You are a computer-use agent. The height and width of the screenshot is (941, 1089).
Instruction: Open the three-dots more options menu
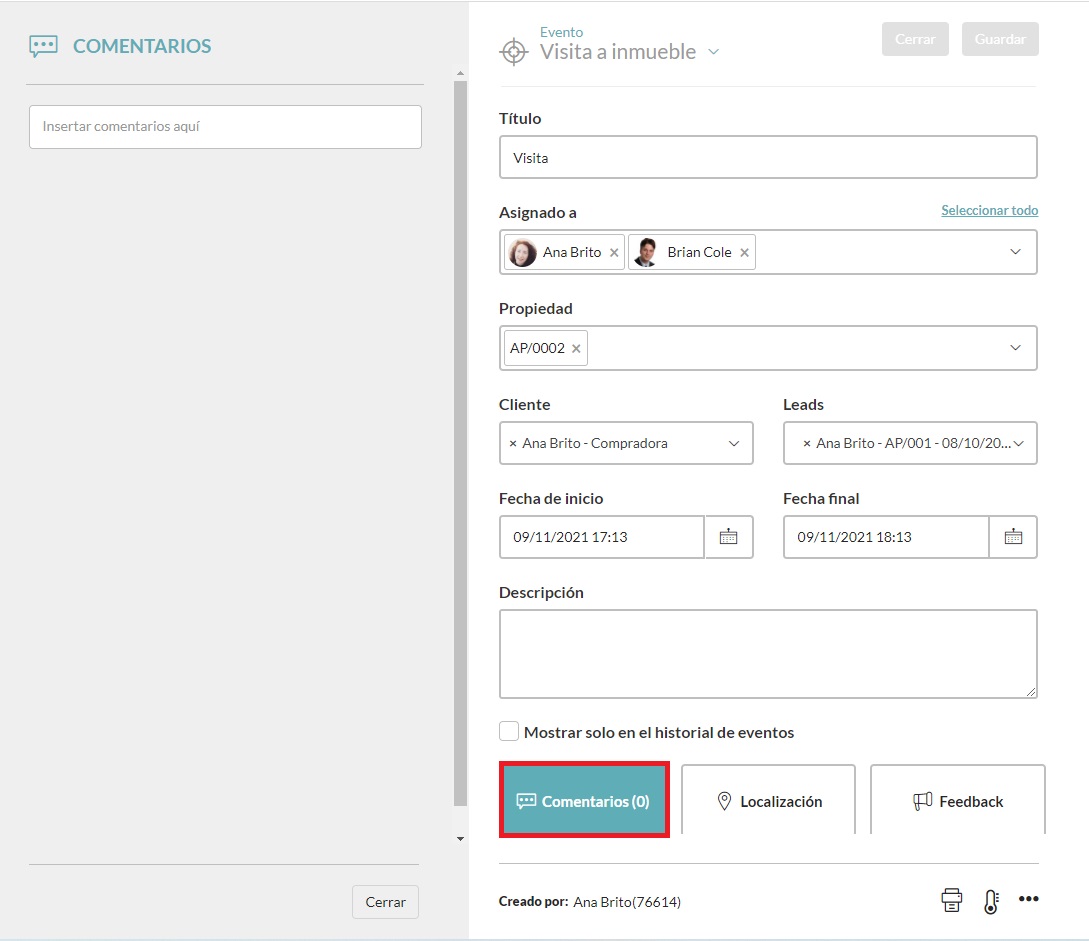pos(1029,899)
